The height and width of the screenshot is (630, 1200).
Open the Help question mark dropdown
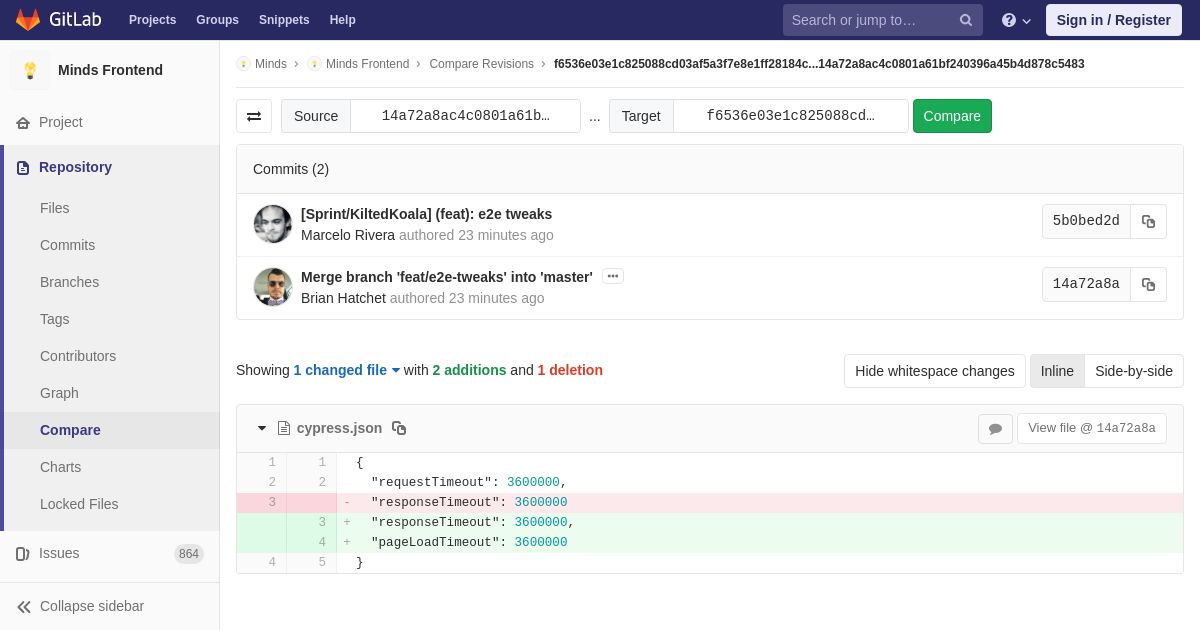1015,20
